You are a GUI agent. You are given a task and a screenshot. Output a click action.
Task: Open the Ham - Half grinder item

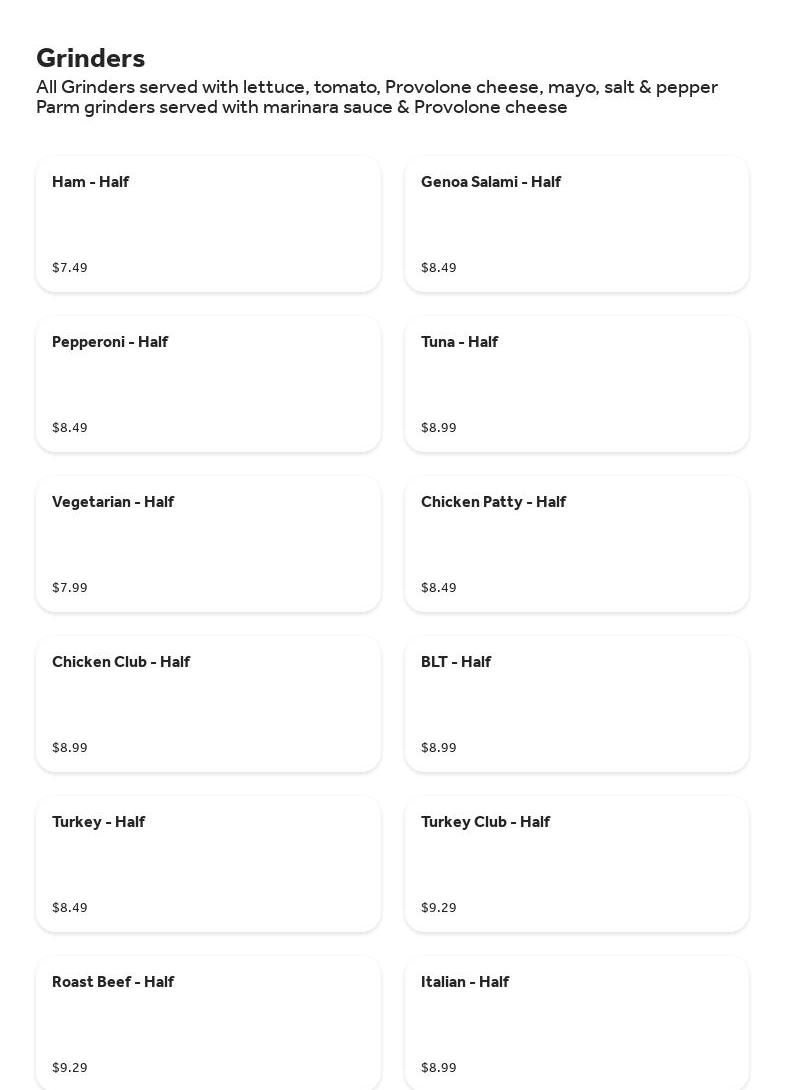point(208,223)
